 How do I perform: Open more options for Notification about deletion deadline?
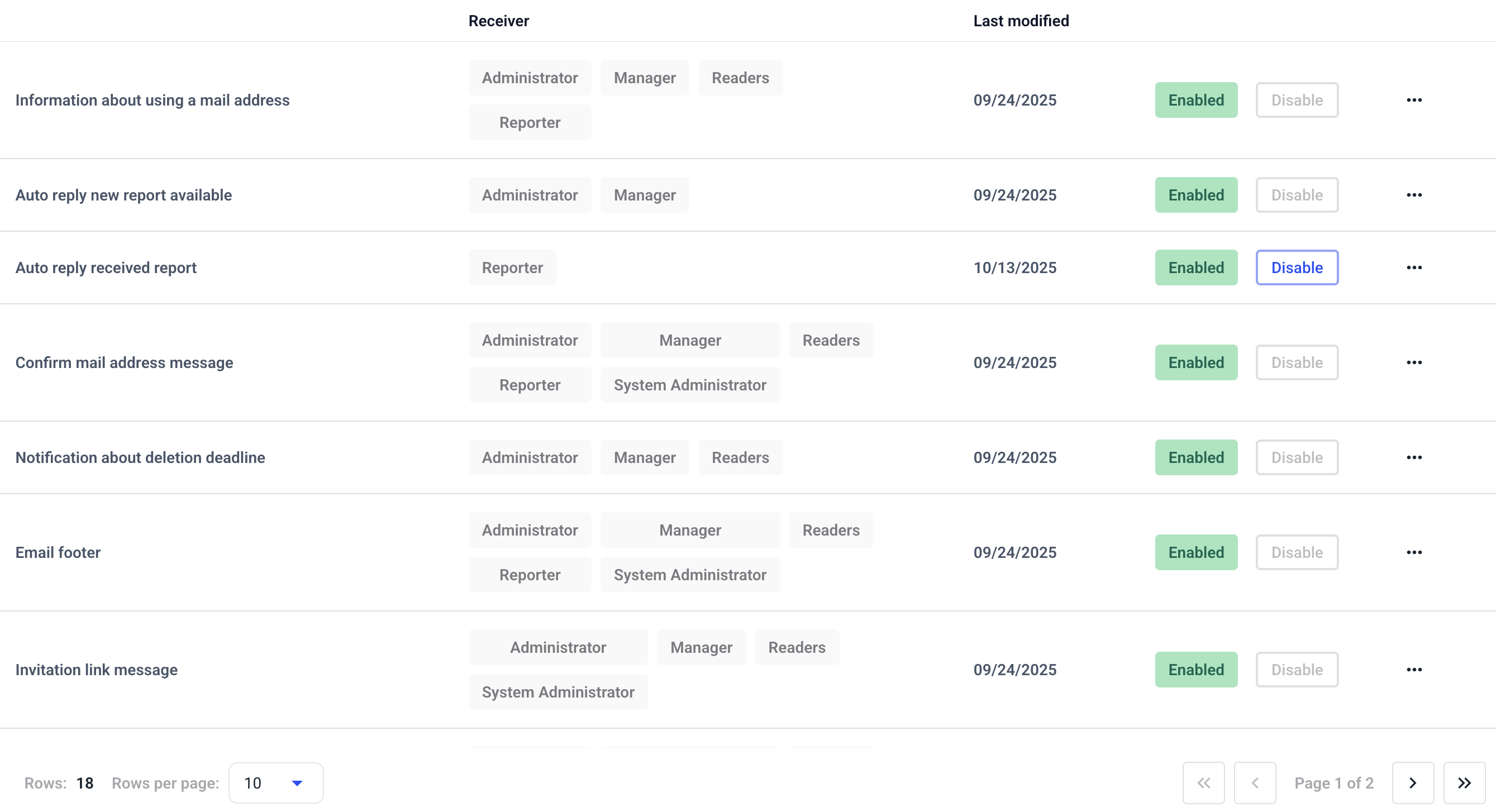(x=1413, y=457)
